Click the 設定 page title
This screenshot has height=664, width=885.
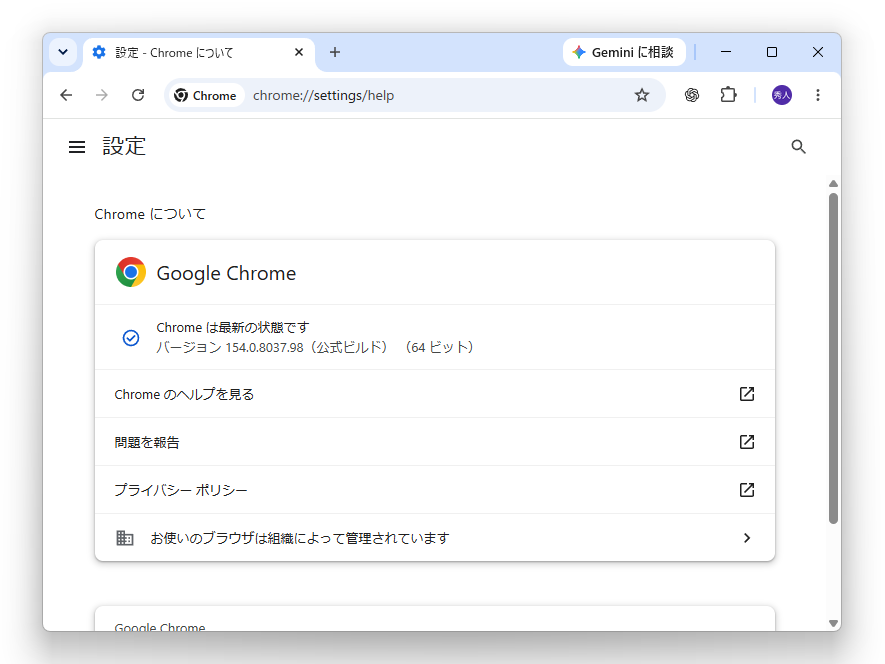click(x=124, y=146)
